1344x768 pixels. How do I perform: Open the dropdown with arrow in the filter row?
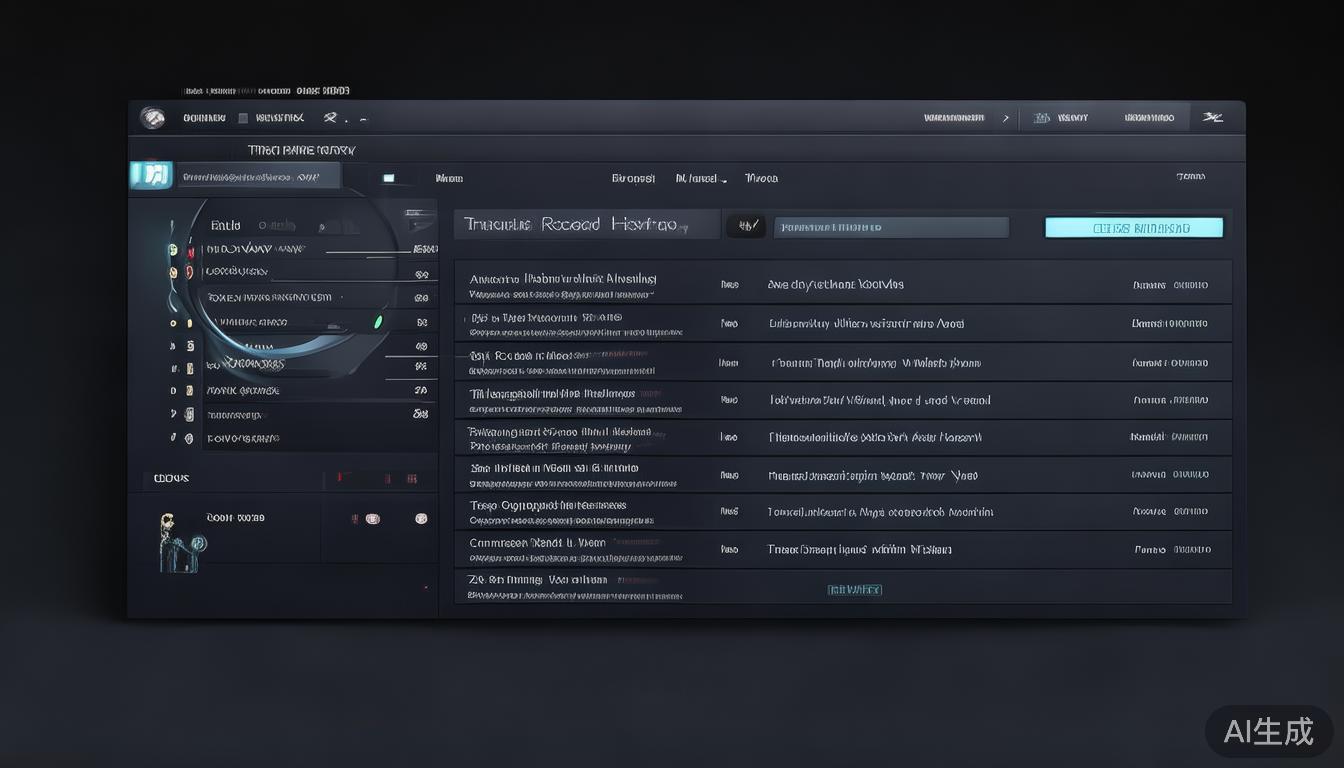[701, 178]
